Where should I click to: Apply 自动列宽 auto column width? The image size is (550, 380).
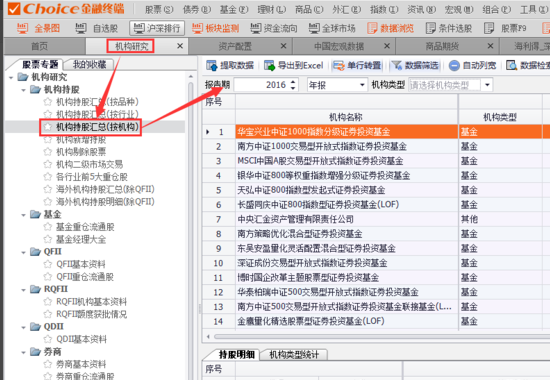pyautogui.click(x=472, y=65)
